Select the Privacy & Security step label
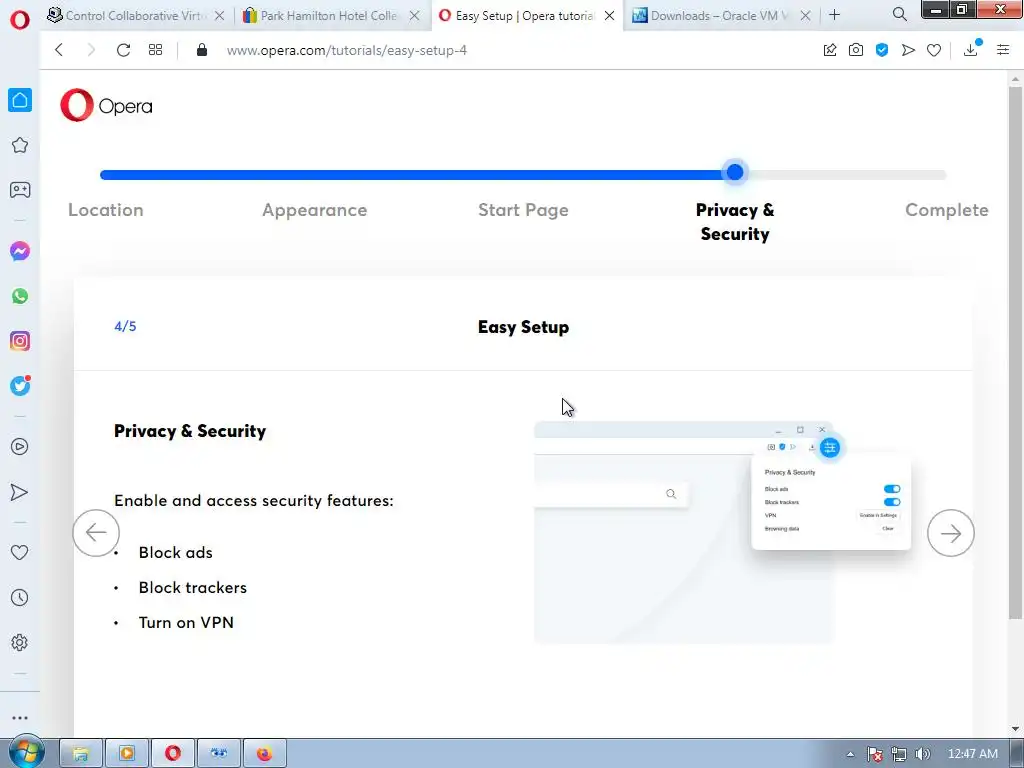The width and height of the screenshot is (1024, 768). pyautogui.click(x=735, y=221)
